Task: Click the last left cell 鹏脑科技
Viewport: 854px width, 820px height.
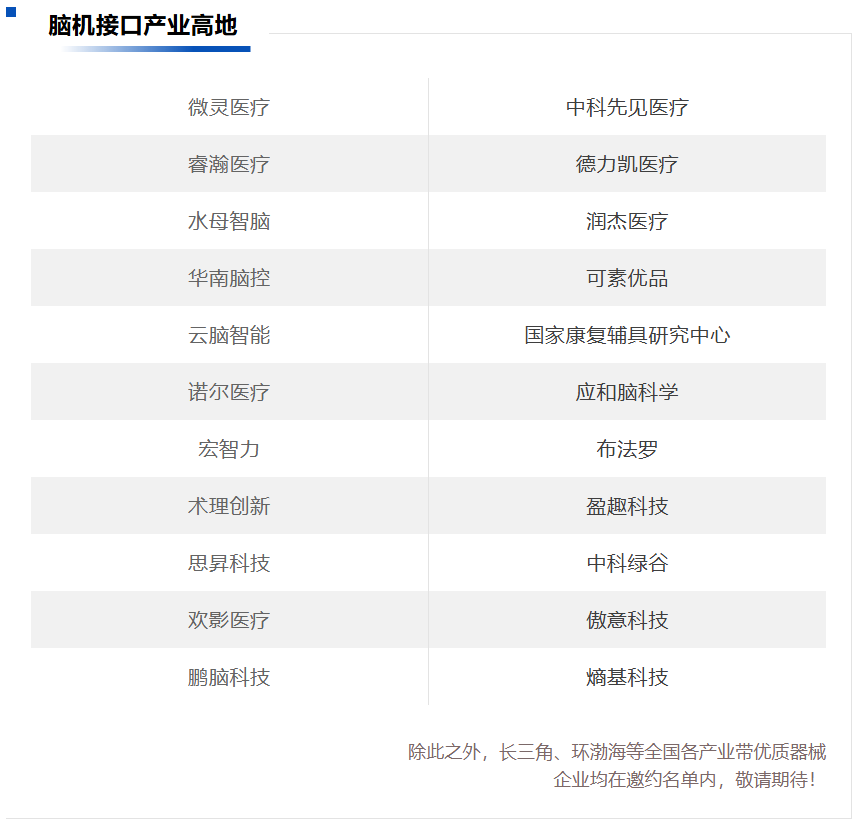Action: pos(229,677)
